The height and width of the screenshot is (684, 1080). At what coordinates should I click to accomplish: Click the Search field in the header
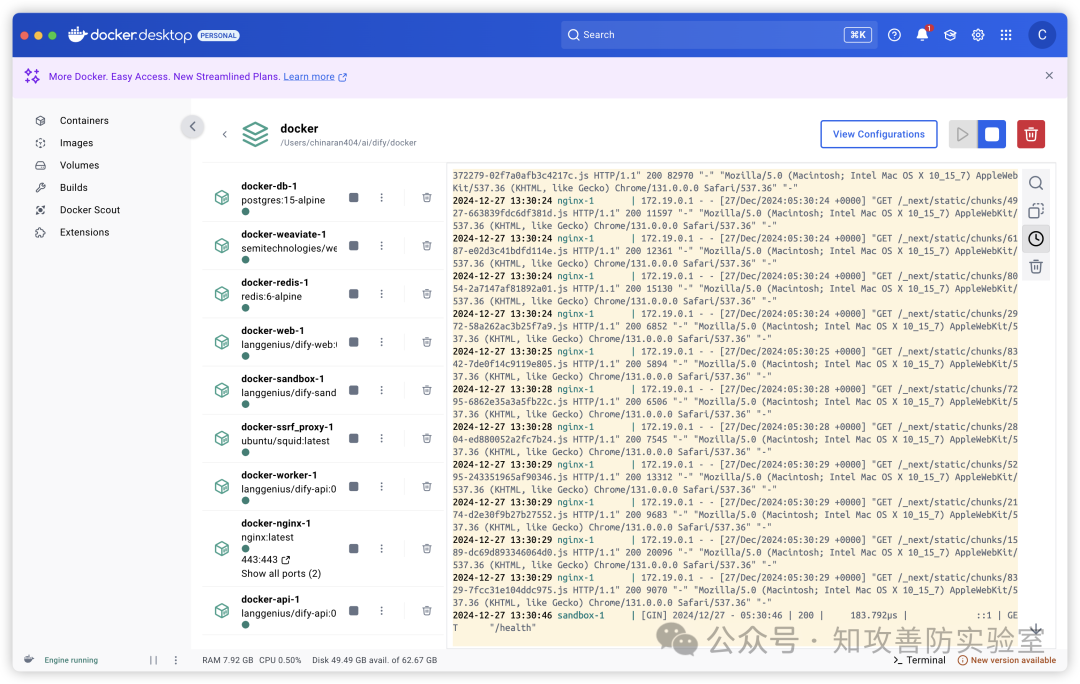pos(718,35)
